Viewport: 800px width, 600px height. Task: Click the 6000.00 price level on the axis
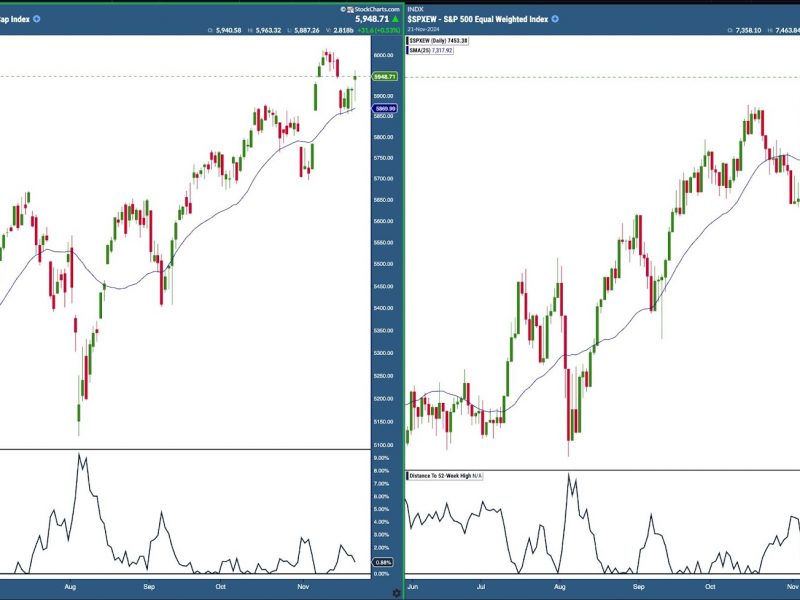[x=383, y=55]
